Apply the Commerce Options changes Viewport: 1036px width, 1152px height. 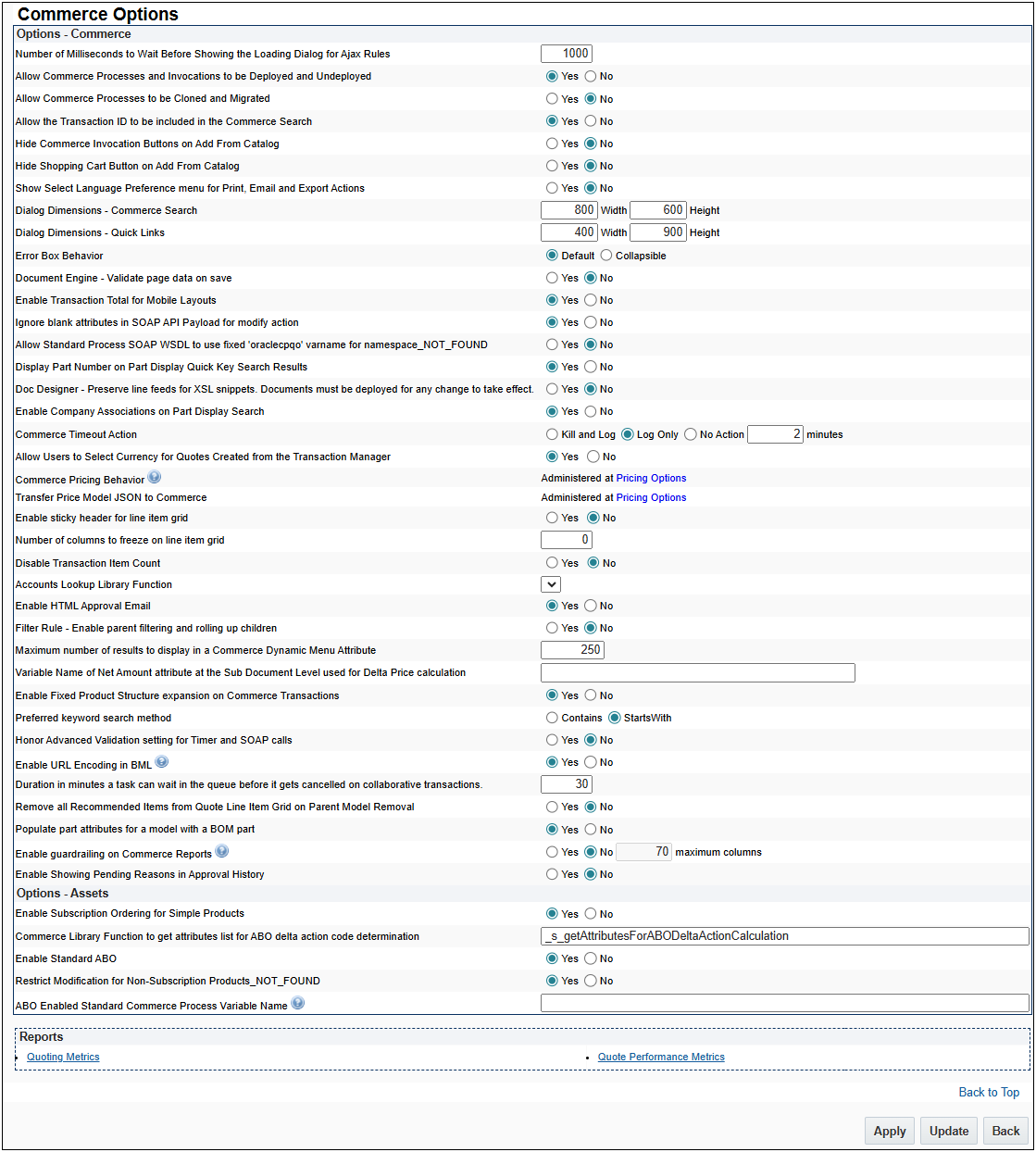888,1130
